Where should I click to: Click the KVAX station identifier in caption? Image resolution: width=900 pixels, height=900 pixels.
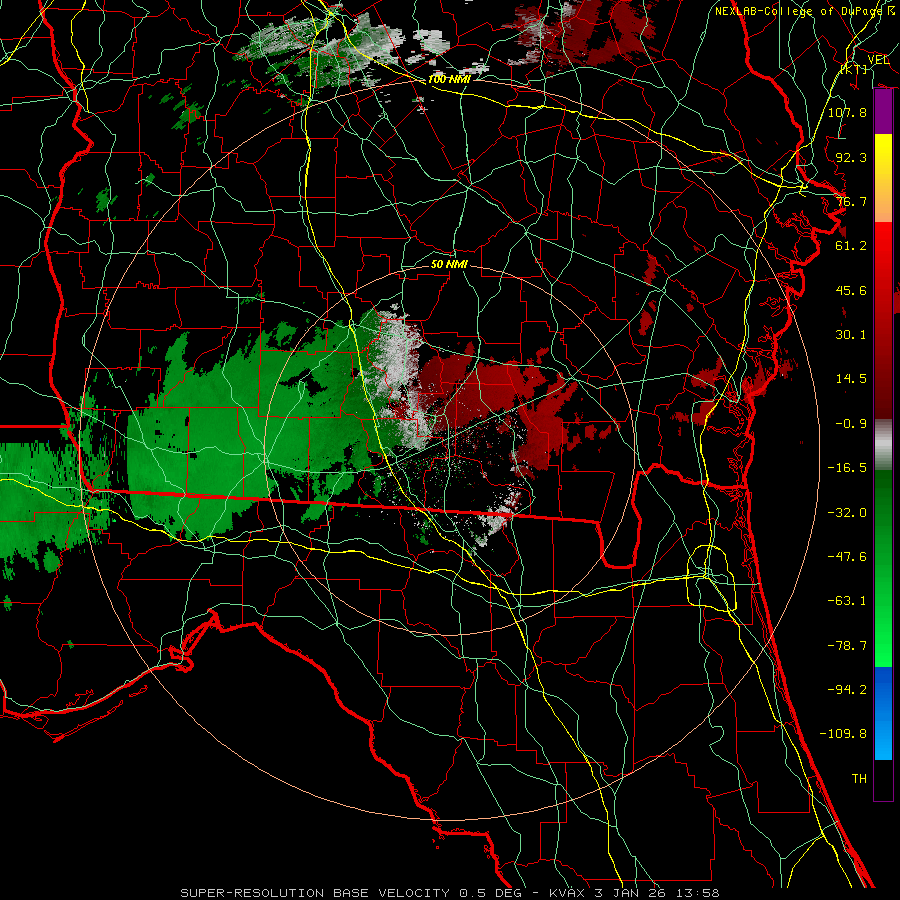[x=567, y=893]
